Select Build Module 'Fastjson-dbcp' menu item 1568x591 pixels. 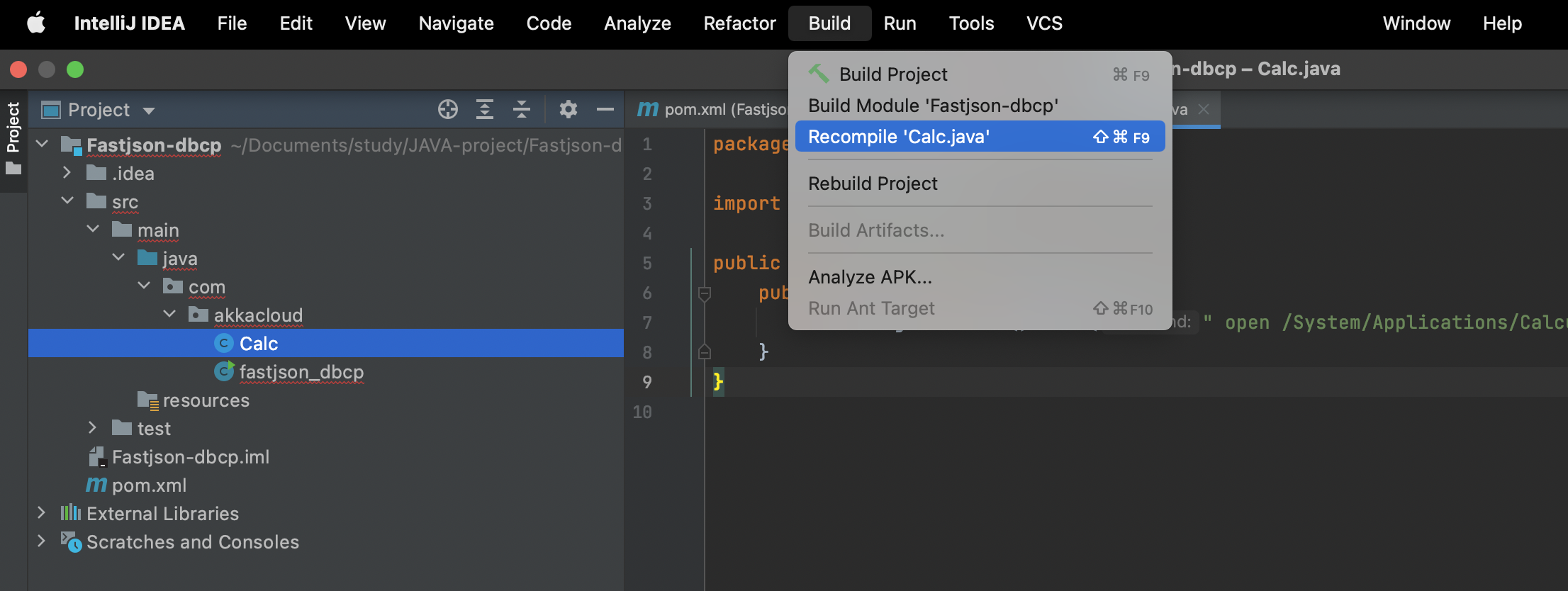pos(980,106)
